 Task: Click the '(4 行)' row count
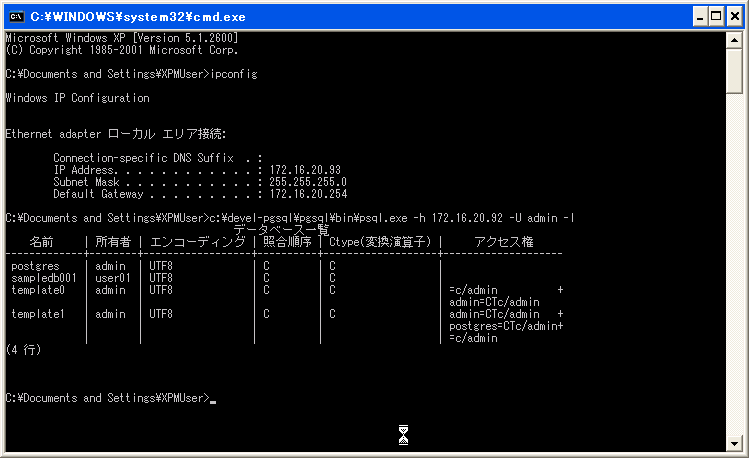[x=23, y=350]
